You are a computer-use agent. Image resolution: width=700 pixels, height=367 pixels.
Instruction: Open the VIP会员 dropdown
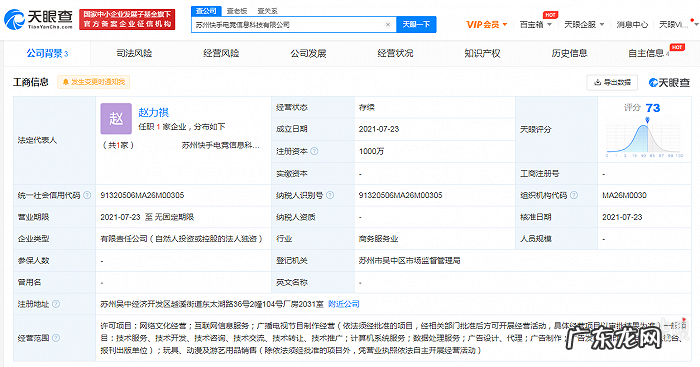487,25
